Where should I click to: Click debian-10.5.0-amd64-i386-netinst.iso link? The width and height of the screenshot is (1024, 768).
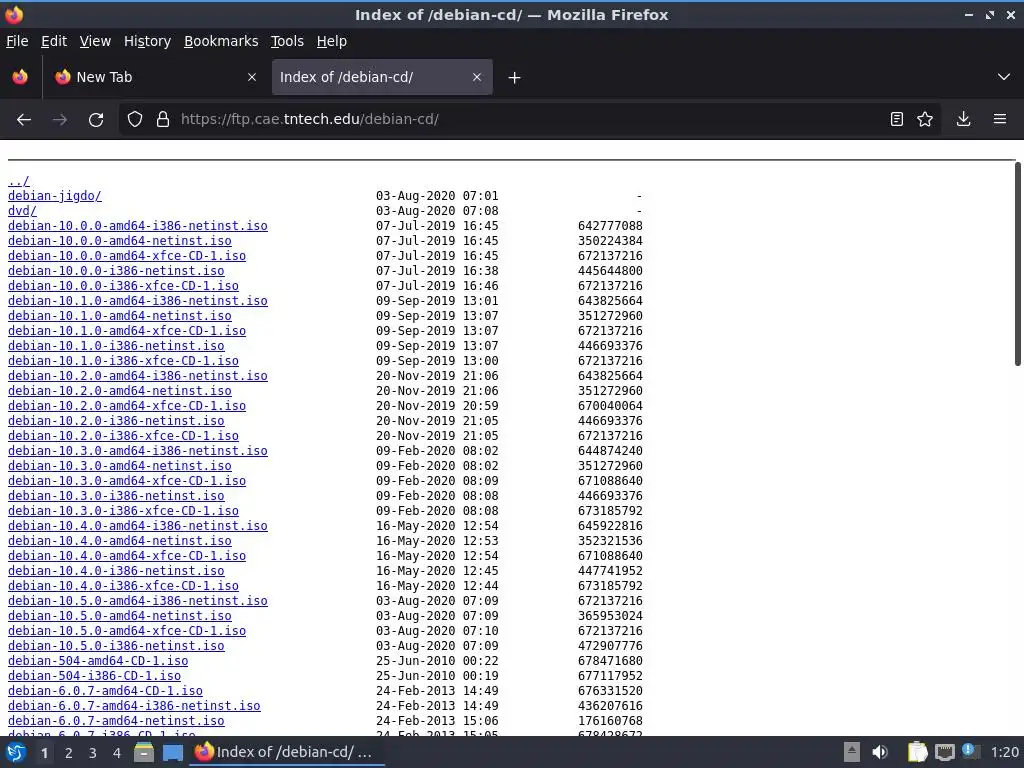click(x=138, y=601)
